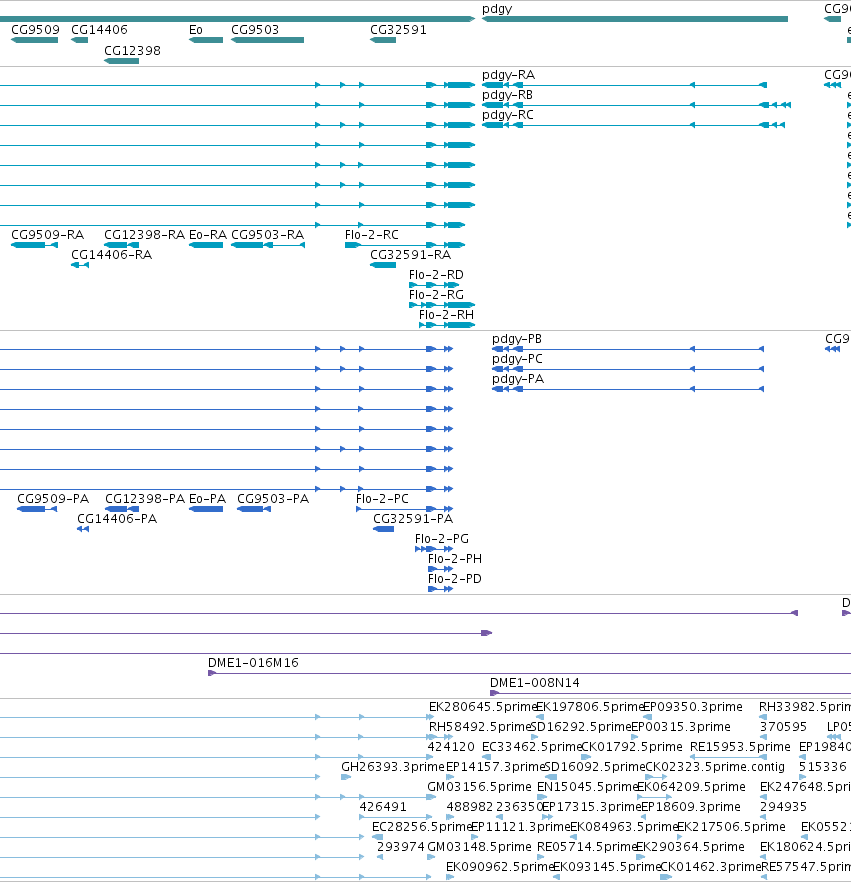Click the GM03156.5prime EST label
Viewport: 851px width, 882px height.
click(x=479, y=787)
